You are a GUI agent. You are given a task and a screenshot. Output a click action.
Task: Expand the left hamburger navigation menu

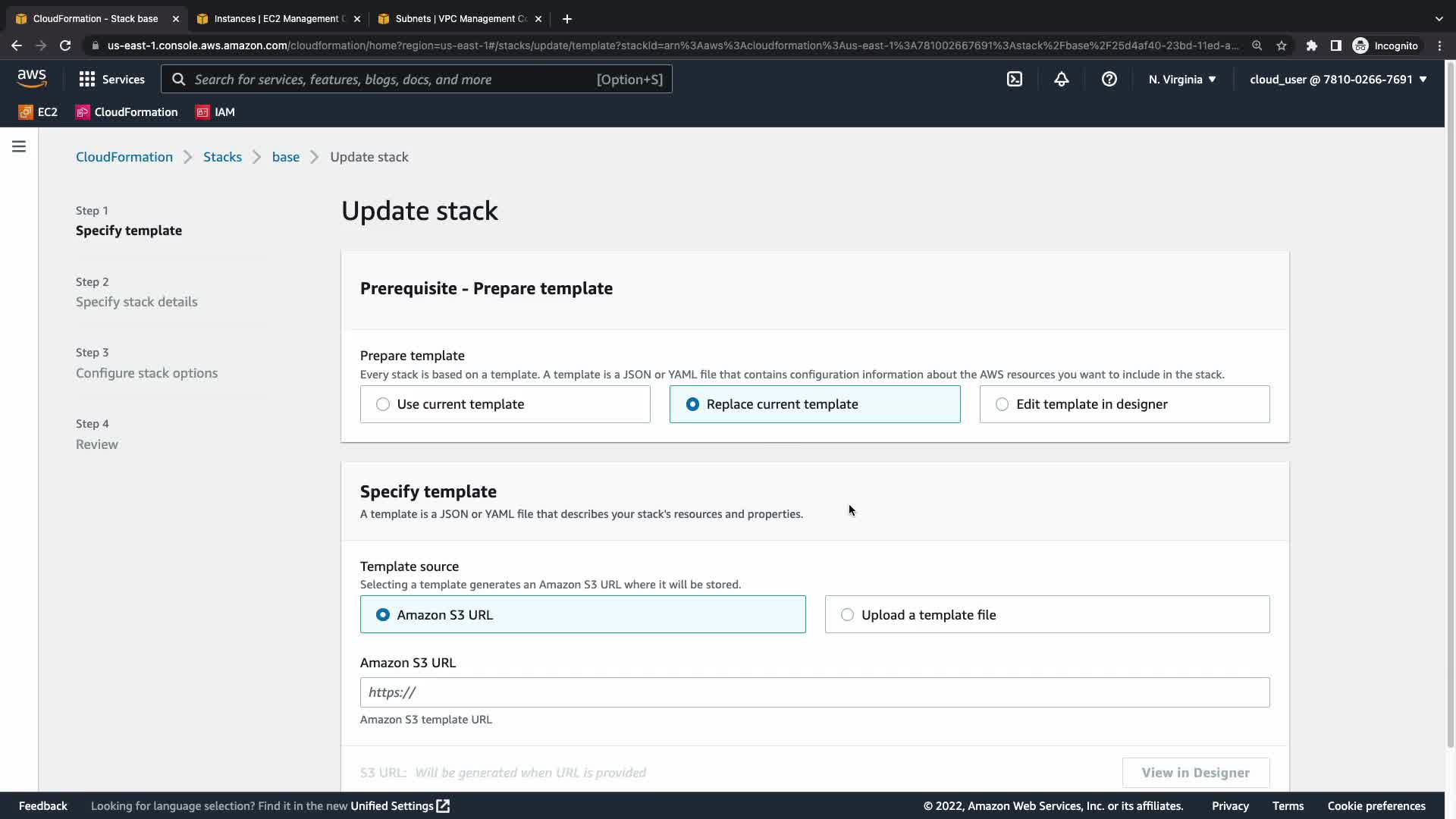coord(19,146)
